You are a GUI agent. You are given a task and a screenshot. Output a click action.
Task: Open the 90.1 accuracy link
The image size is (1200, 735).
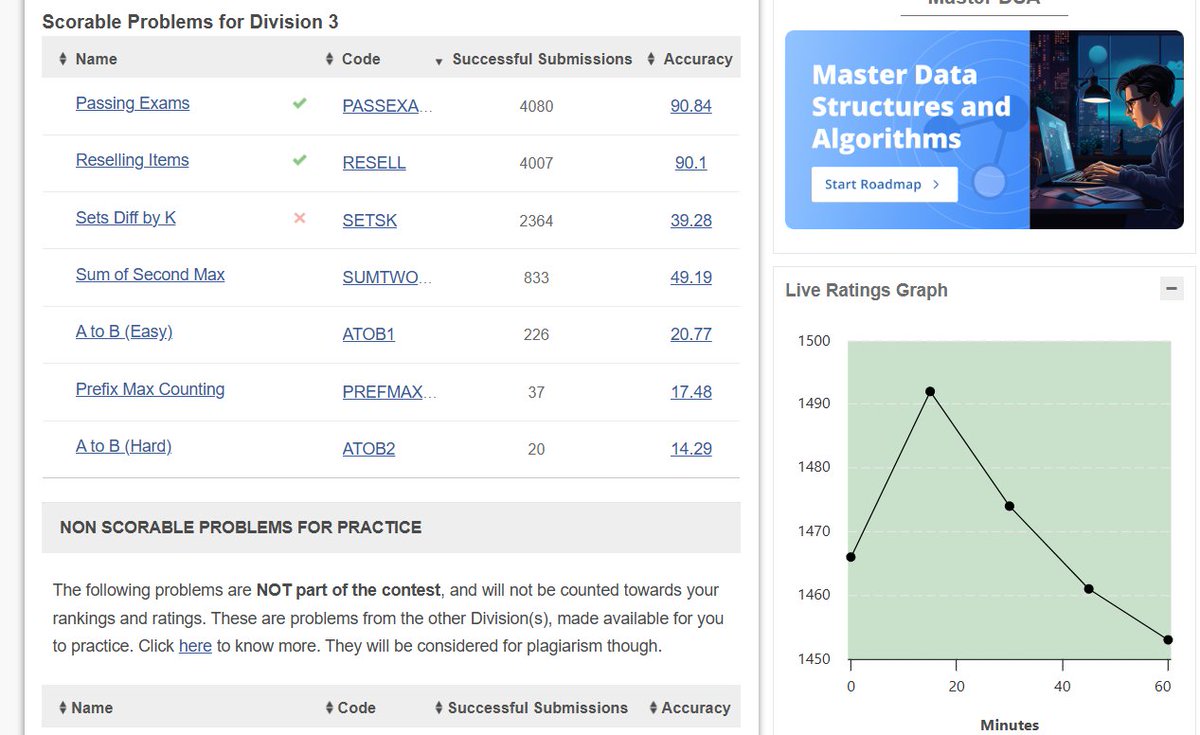point(691,163)
